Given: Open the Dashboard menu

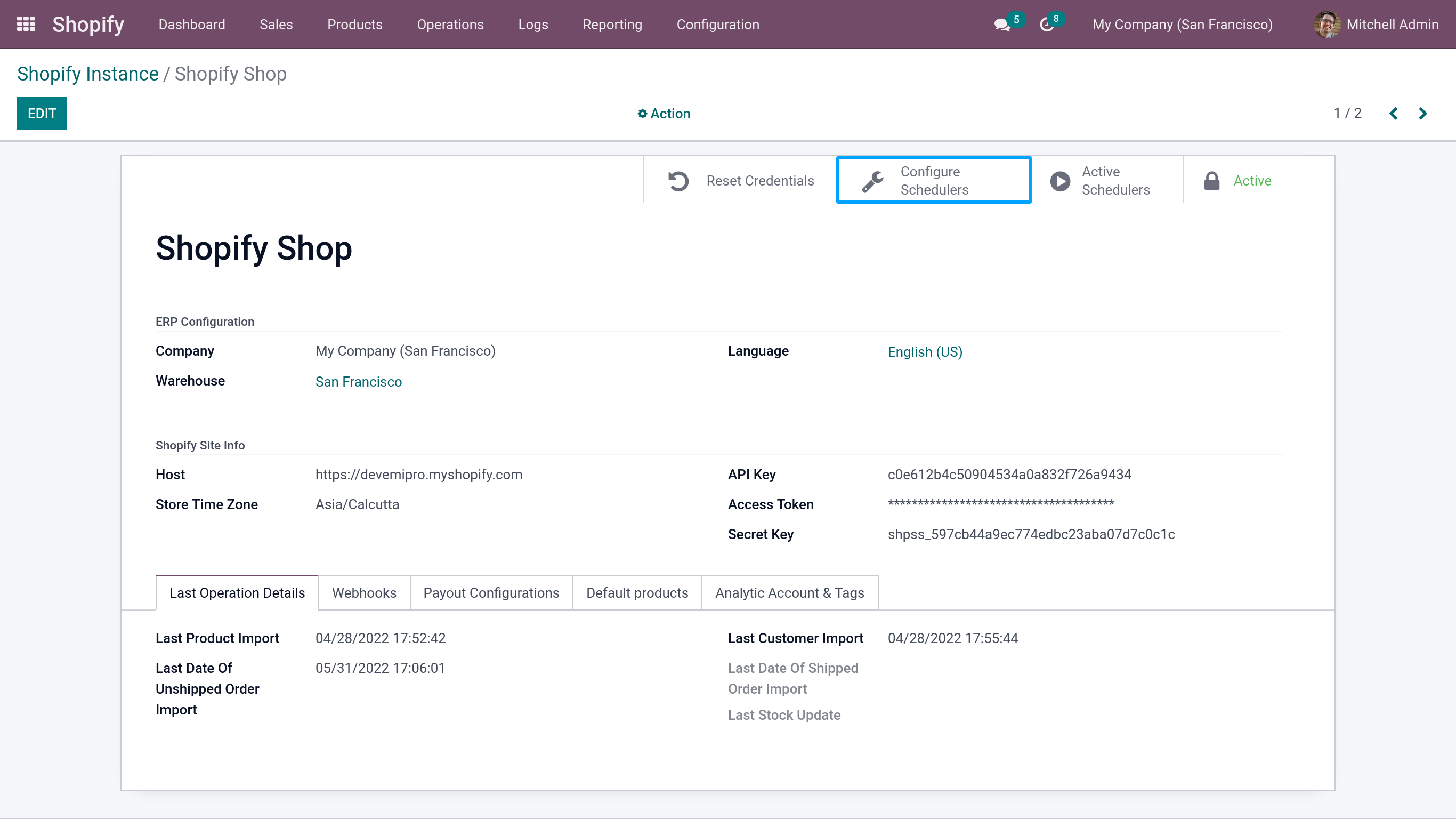Looking at the screenshot, I should click(192, 25).
